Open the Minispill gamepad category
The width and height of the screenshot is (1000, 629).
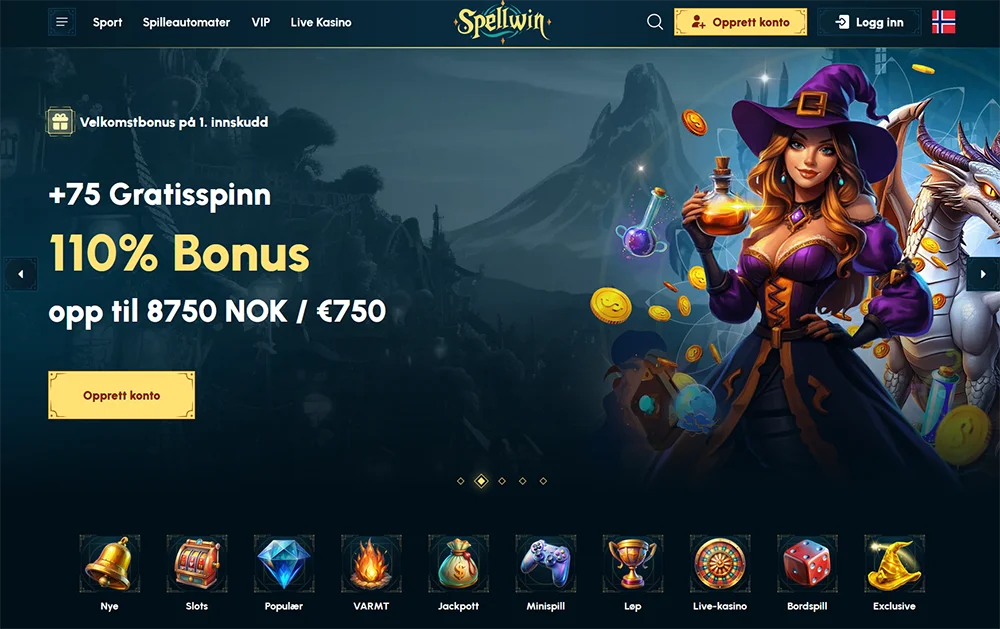(x=546, y=564)
